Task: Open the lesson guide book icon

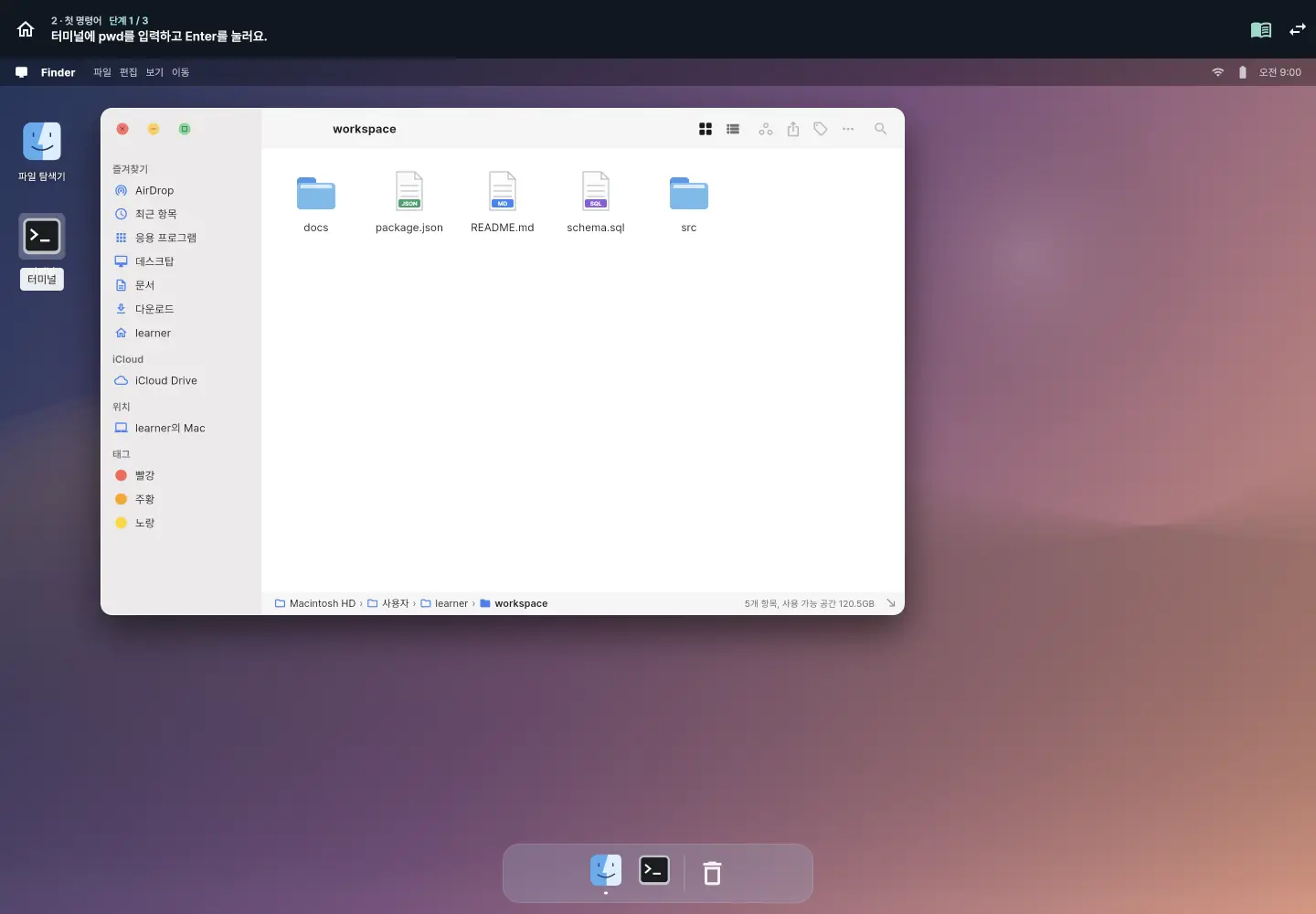Action: tap(1261, 30)
